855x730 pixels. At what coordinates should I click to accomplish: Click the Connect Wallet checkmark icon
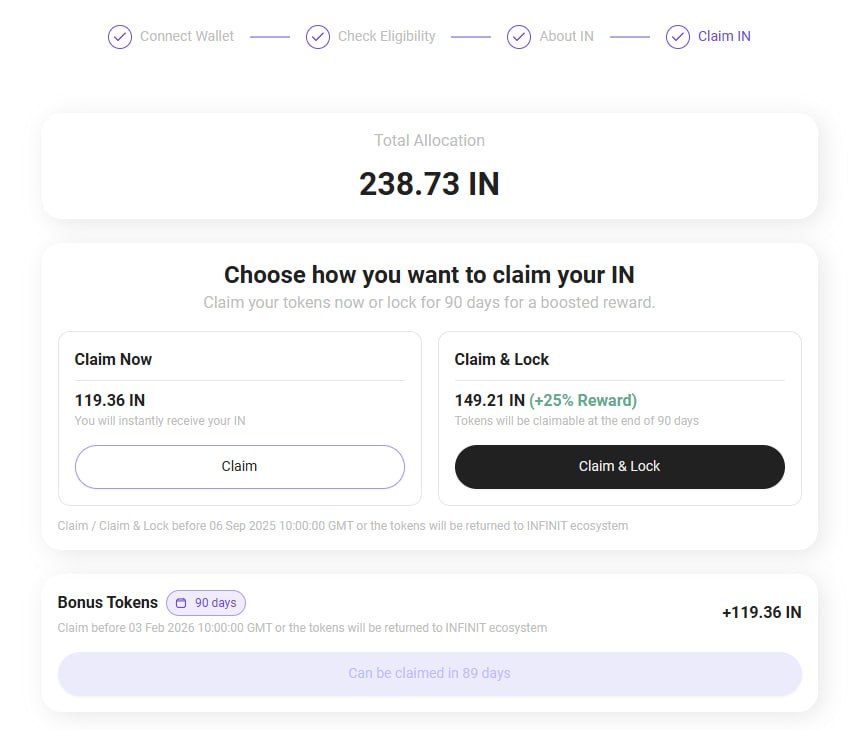tap(119, 37)
